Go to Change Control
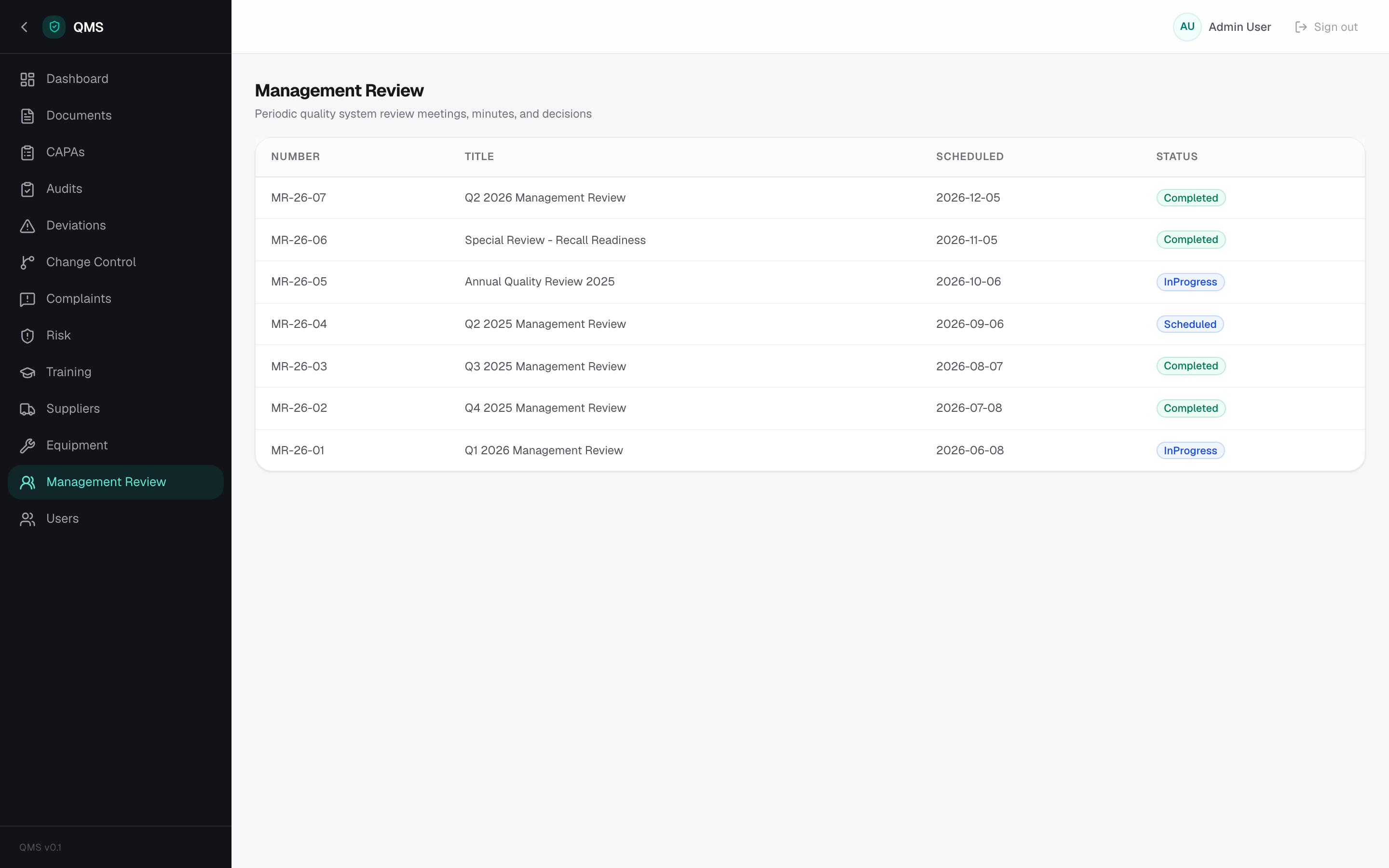This screenshot has width=1389, height=868. (x=115, y=262)
